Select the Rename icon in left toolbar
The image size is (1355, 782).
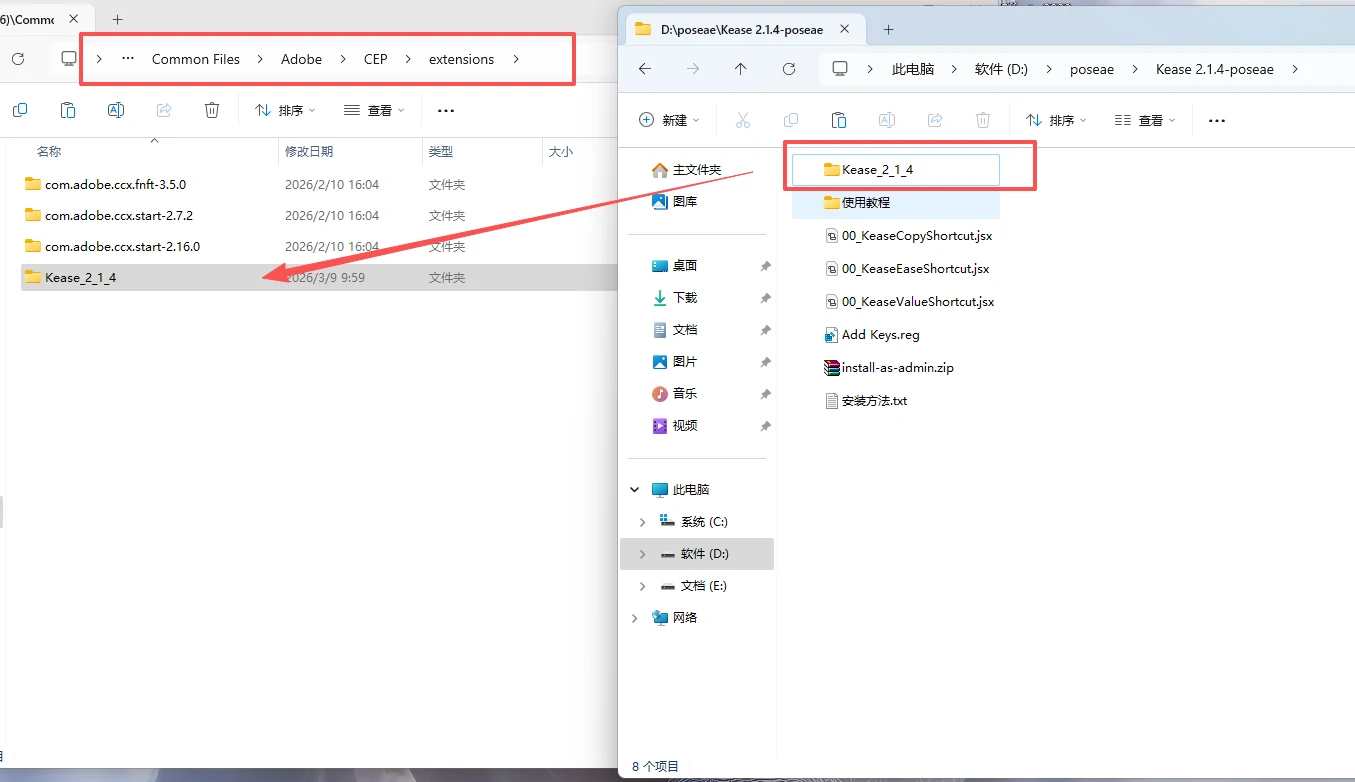tap(116, 110)
